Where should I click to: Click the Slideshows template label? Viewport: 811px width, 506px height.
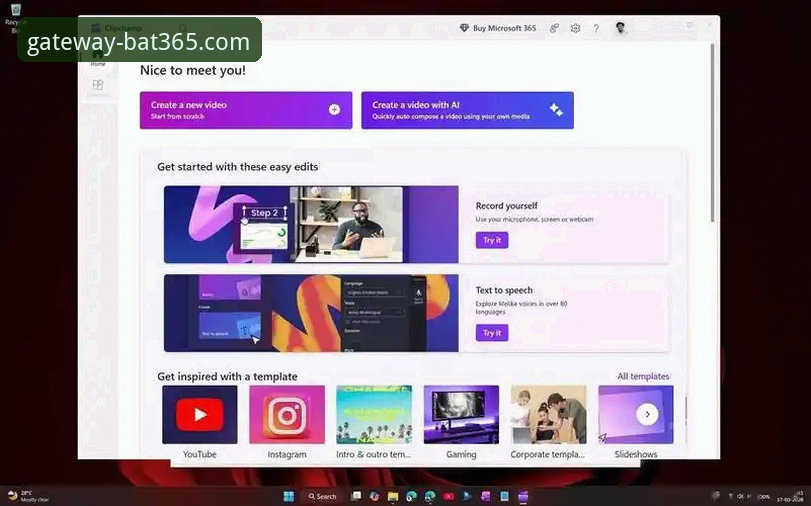[636, 454]
